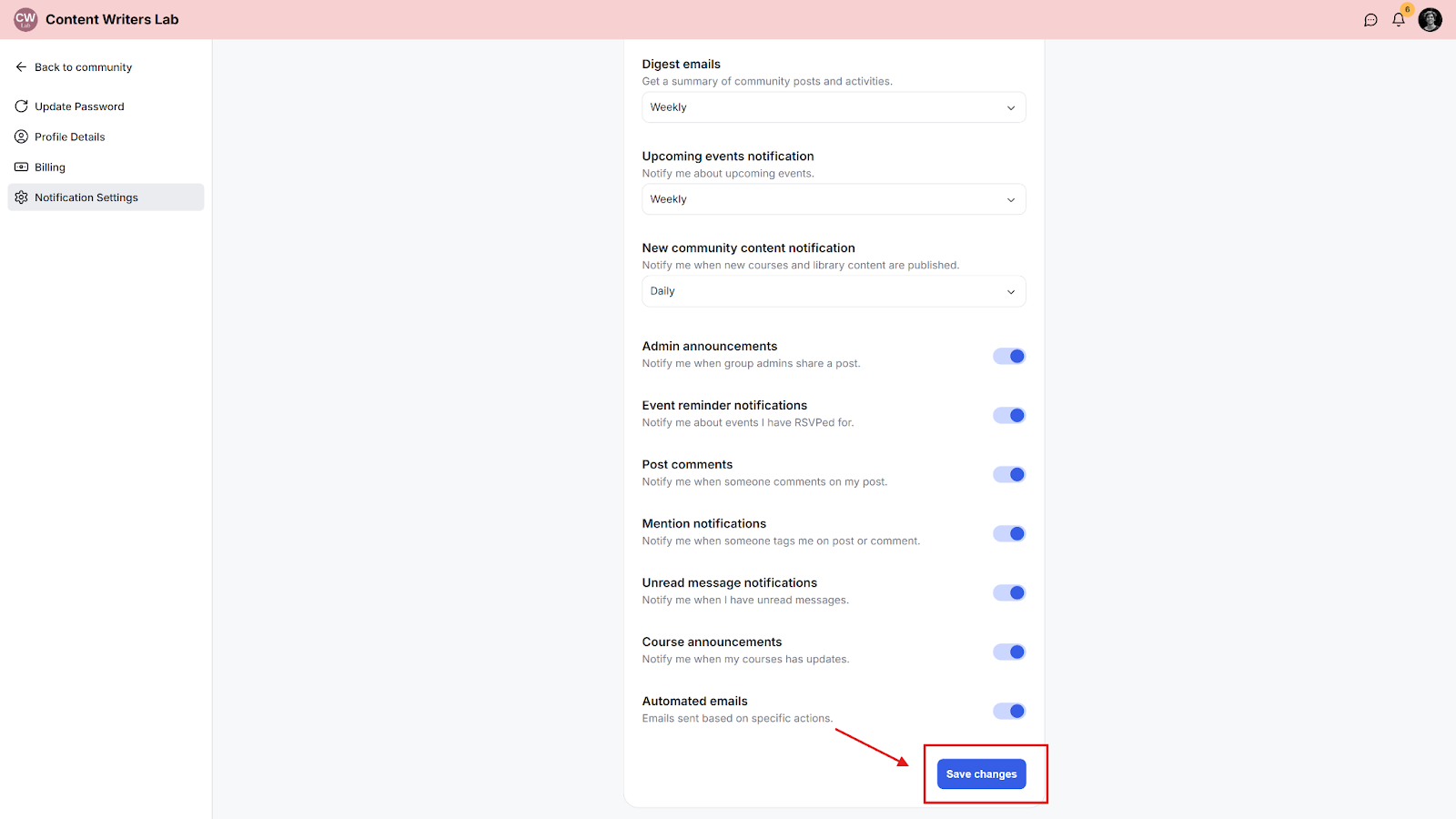Click the user profile avatar

[1431, 20]
